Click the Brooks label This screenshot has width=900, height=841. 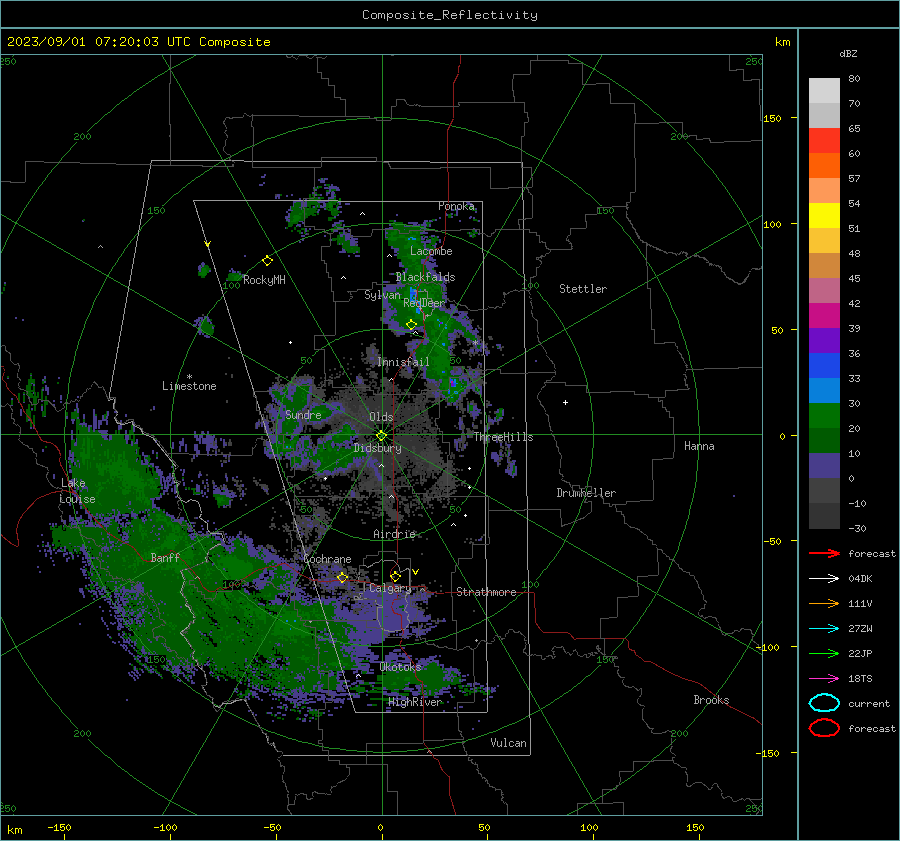click(711, 700)
